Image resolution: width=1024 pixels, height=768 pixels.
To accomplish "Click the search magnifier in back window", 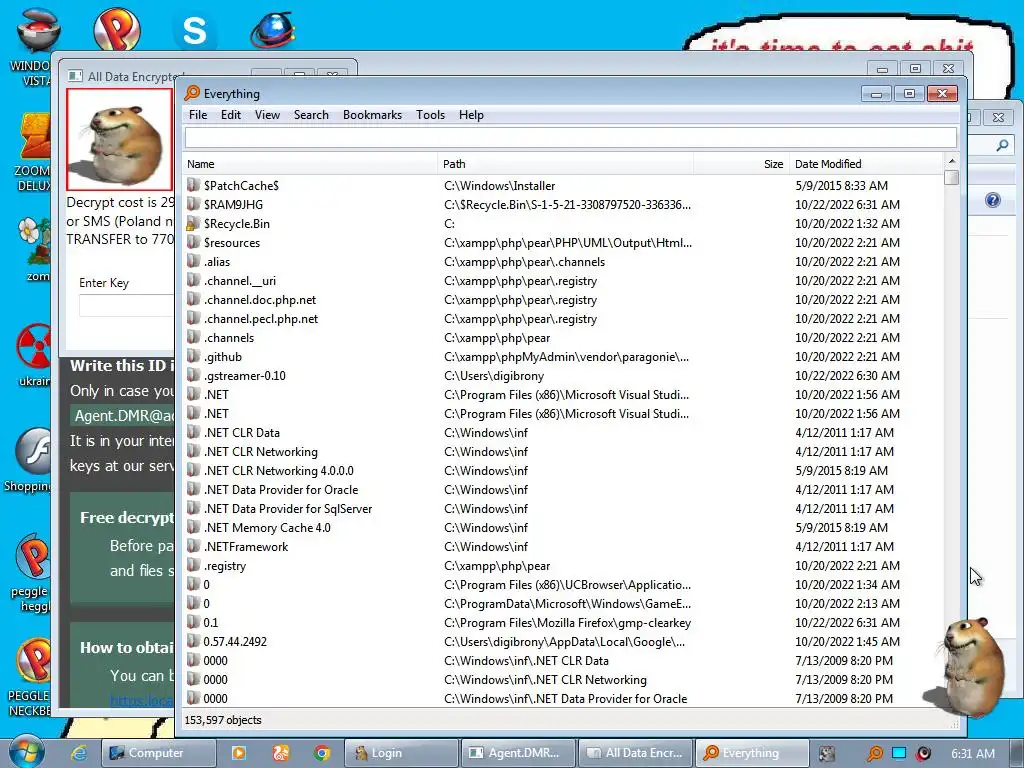I will coord(1002,146).
